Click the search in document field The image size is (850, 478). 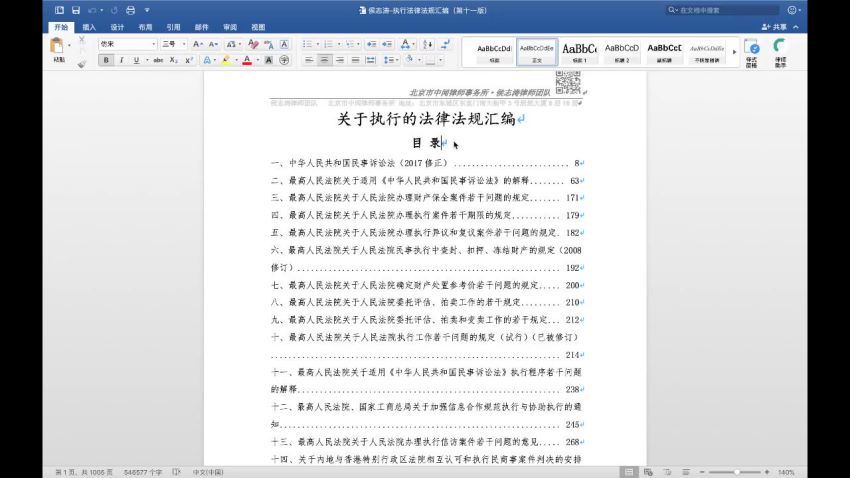click(723, 10)
